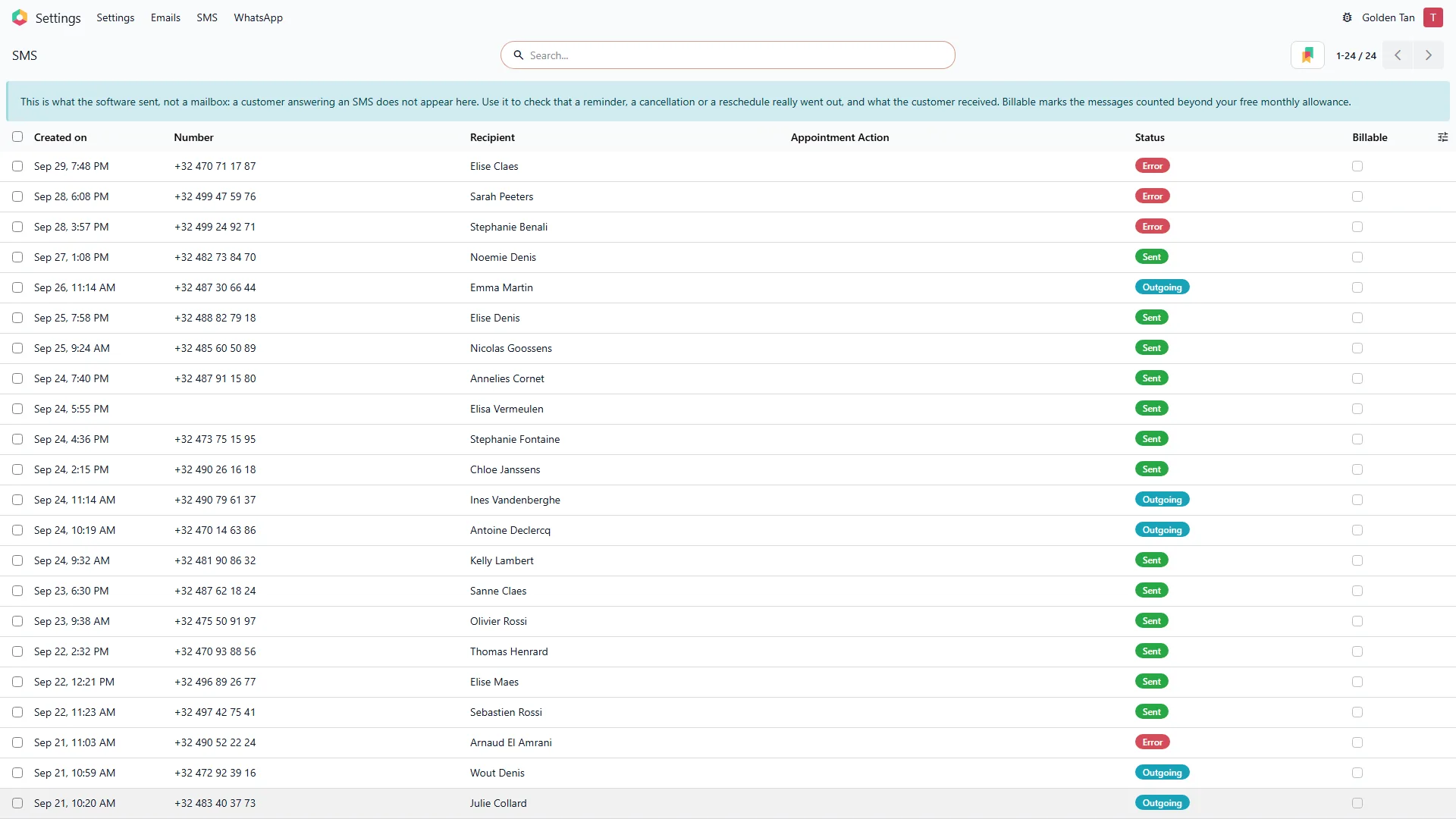Sort by the Recipient column header
Screen dimensions: 1456x819
coord(492,137)
